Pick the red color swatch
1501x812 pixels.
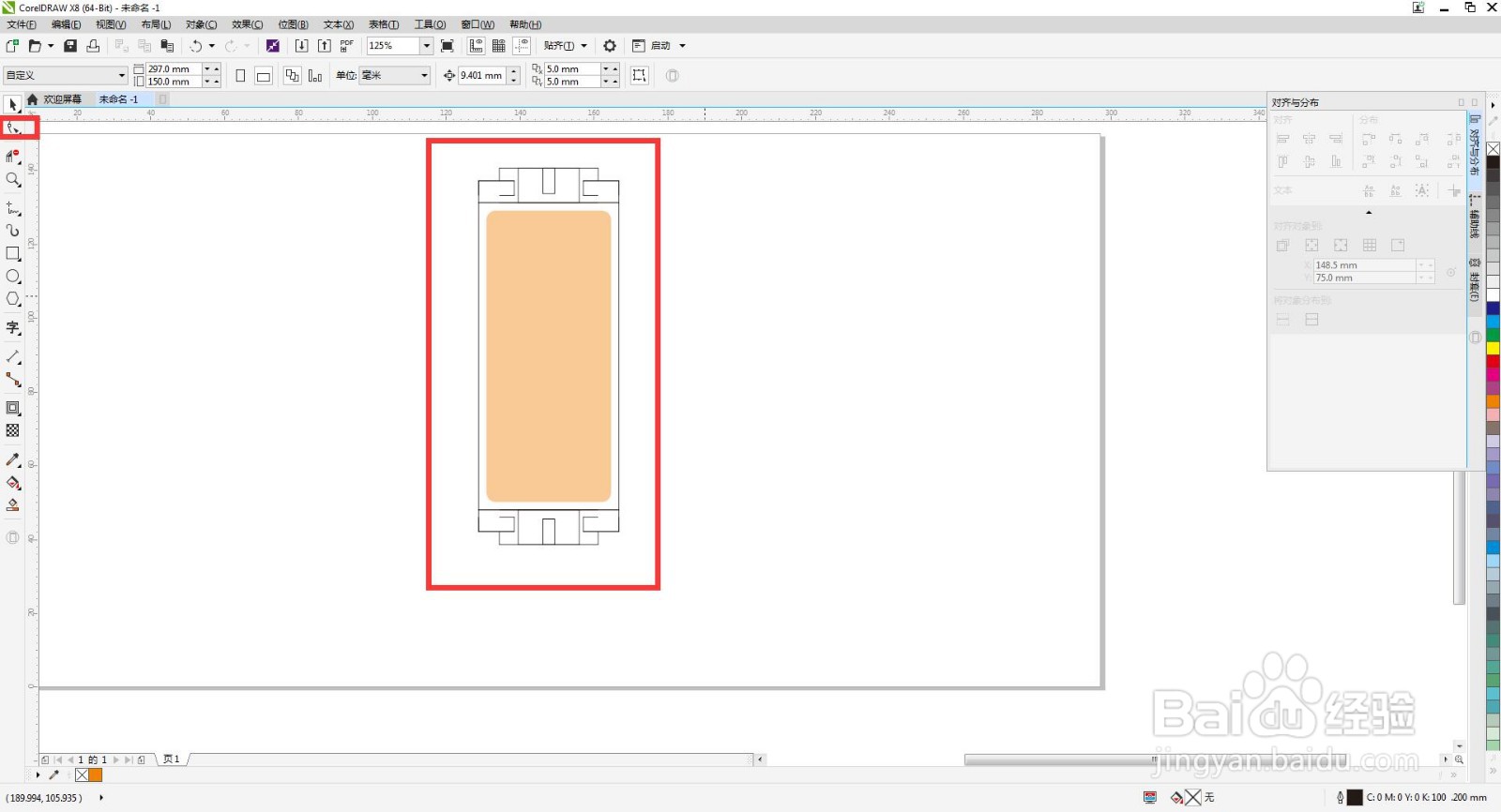pos(1493,361)
